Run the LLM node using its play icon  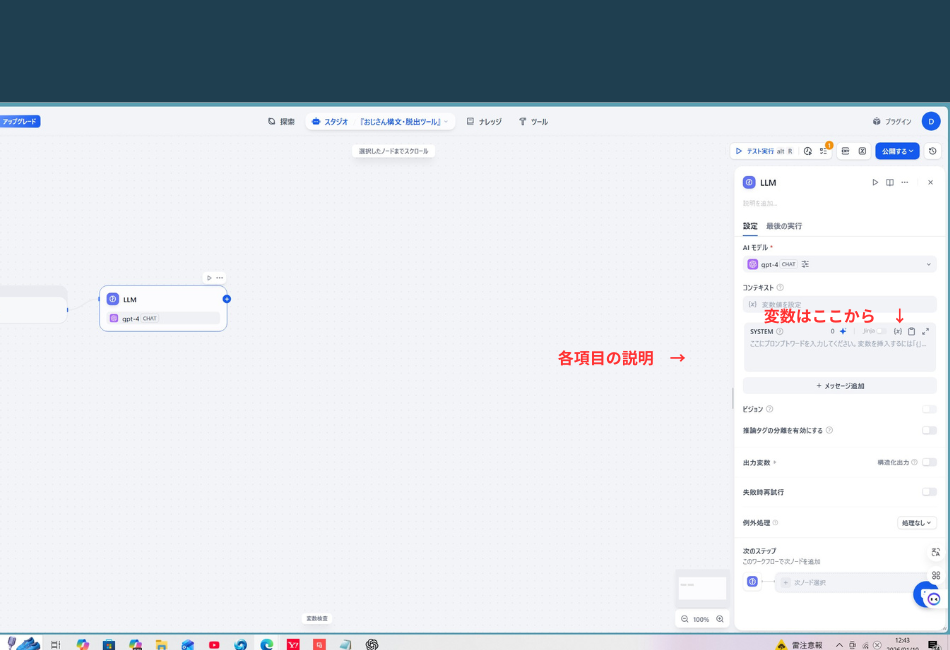876,182
